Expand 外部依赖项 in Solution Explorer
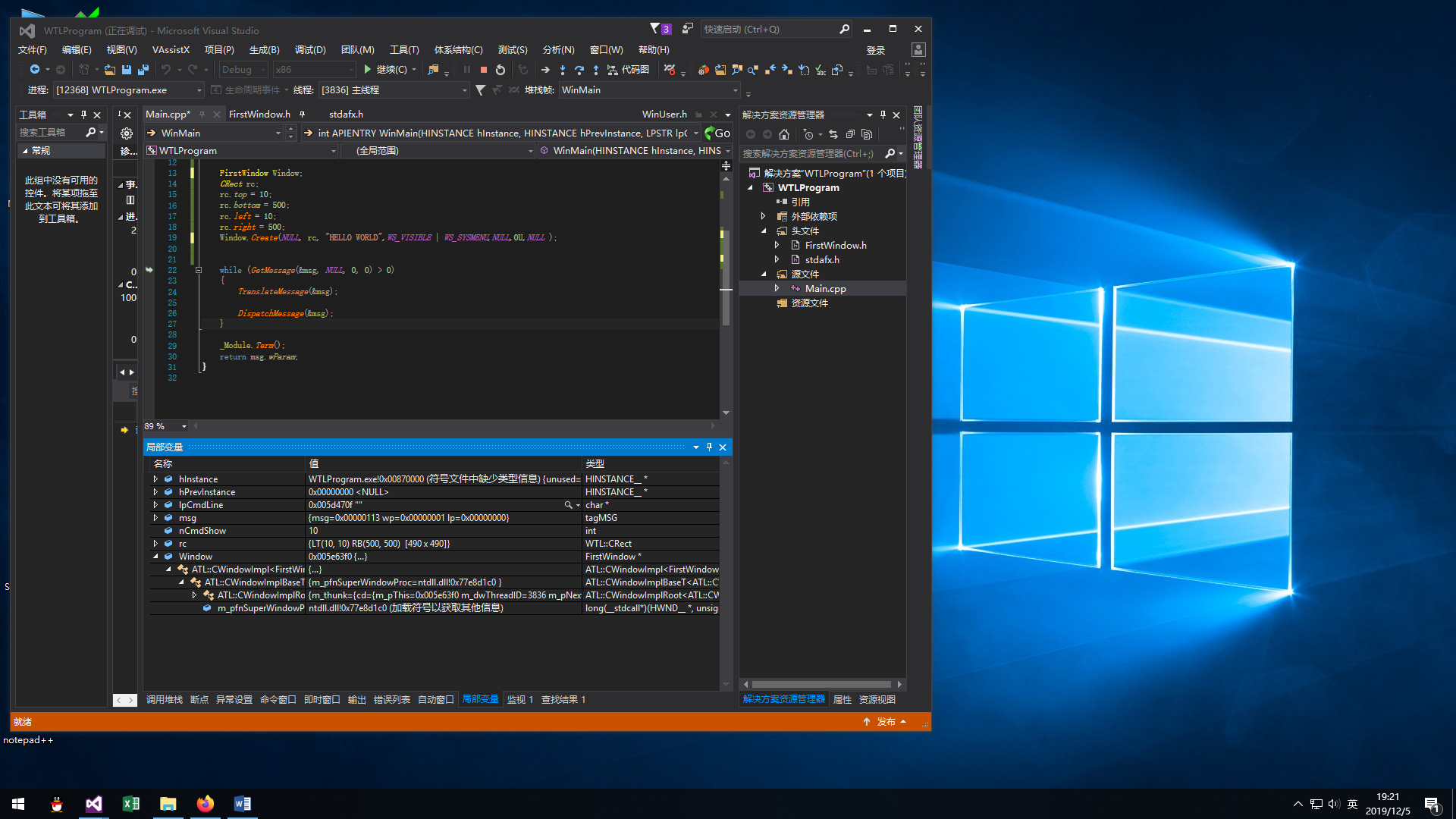 point(764,217)
